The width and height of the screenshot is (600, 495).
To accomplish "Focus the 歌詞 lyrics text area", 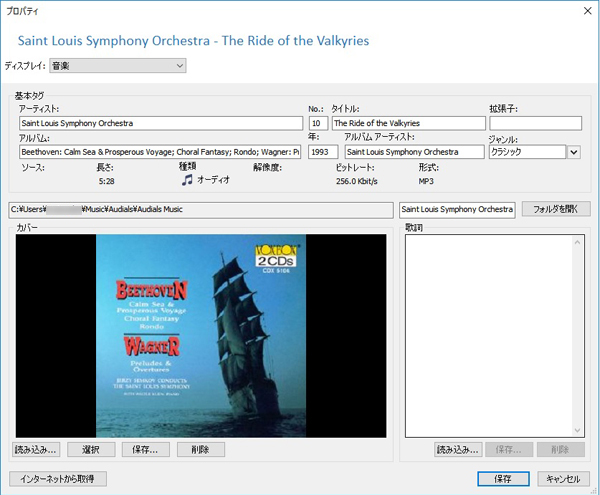I will click(x=490, y=335).
